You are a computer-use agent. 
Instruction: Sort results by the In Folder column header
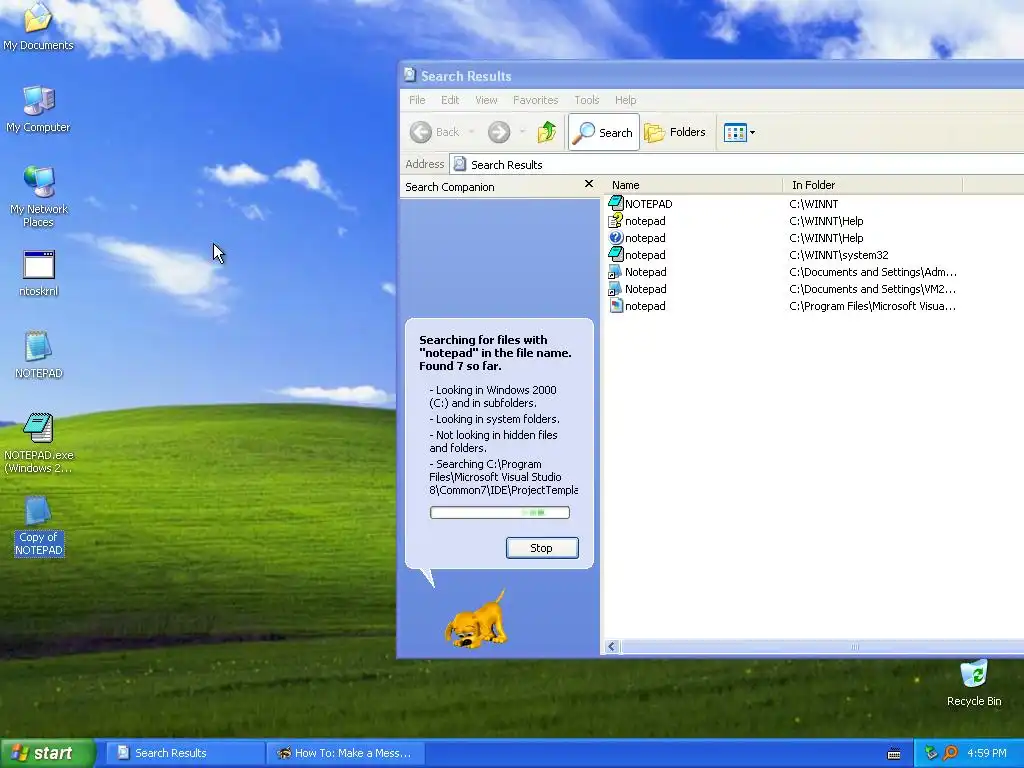(x=872, y=185)
